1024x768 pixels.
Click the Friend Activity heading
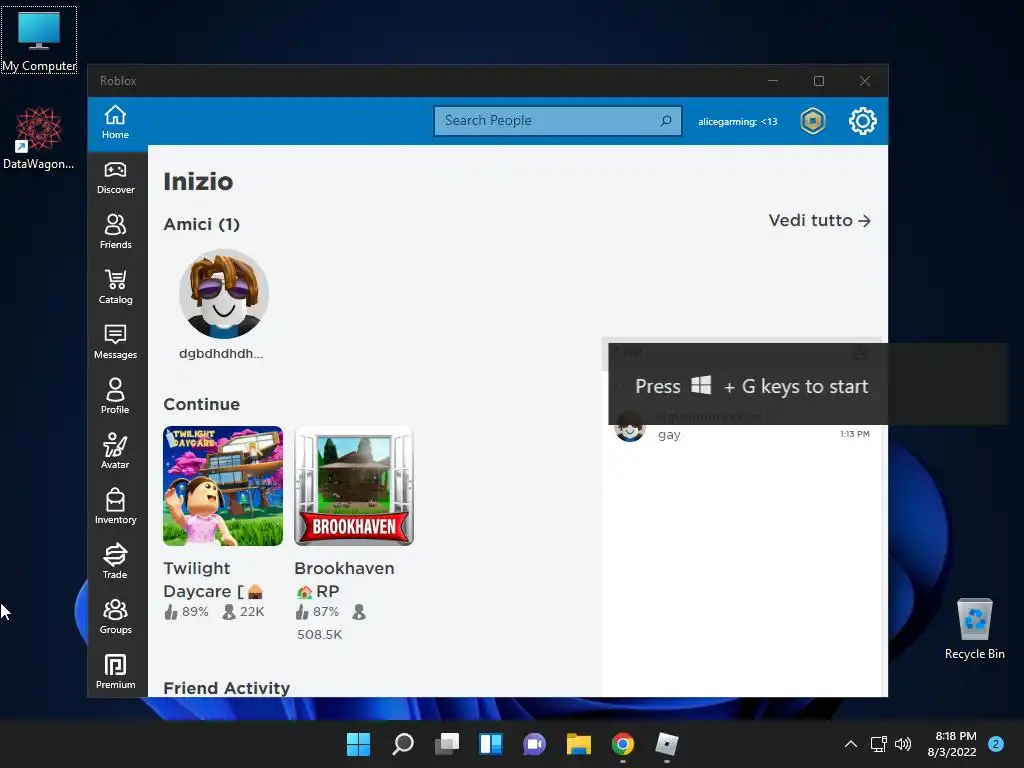pyautogui.click(x=227, y=688)
